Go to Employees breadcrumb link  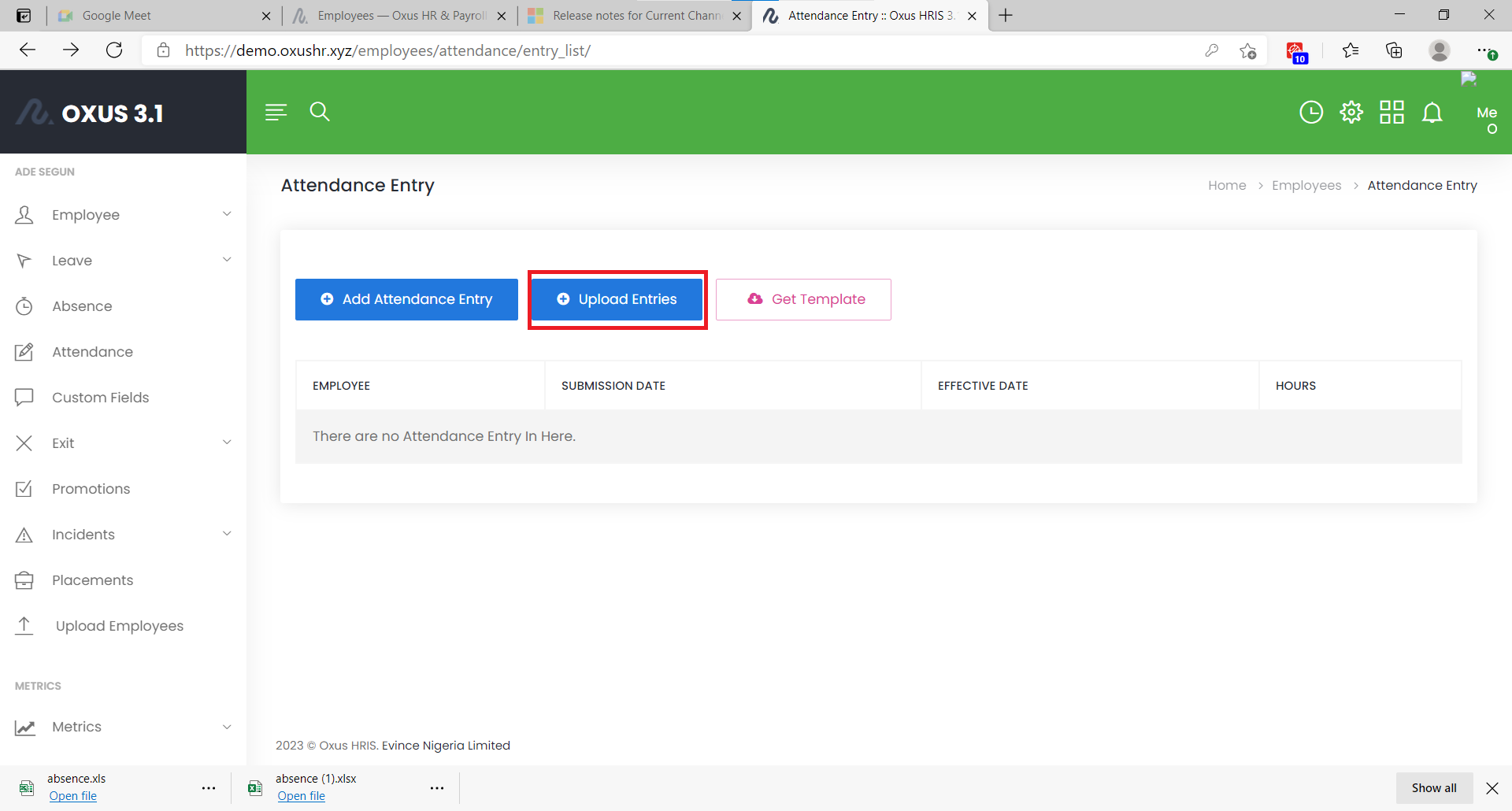pyautogui.click(x=1306, y=185)
